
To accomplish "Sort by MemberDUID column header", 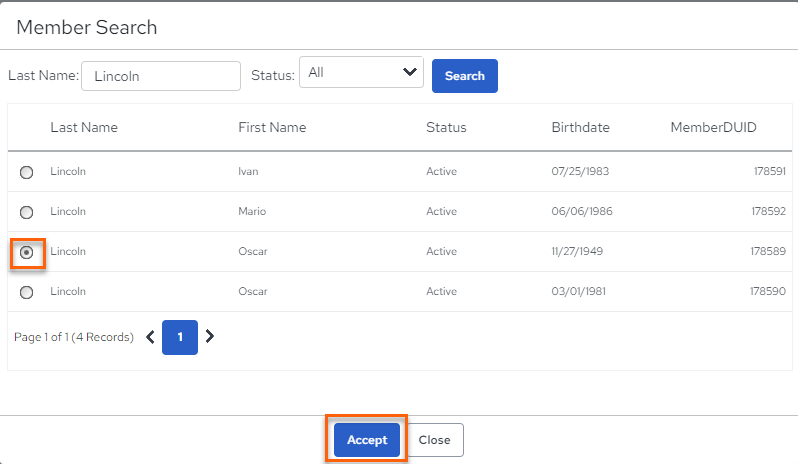I will [x=714, y=127].
